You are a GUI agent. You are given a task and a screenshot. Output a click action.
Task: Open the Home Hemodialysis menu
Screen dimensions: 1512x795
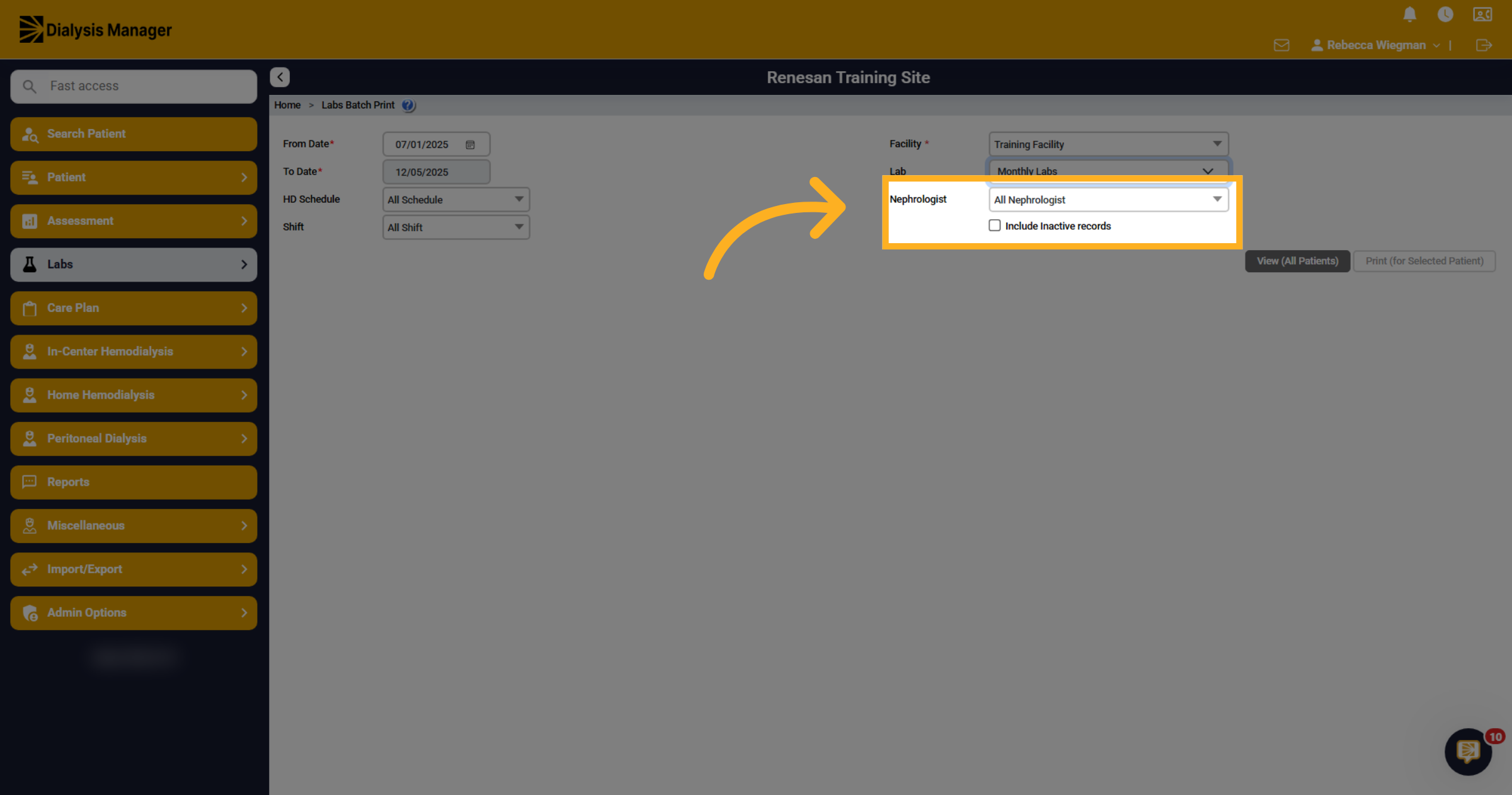click(134, 395)
